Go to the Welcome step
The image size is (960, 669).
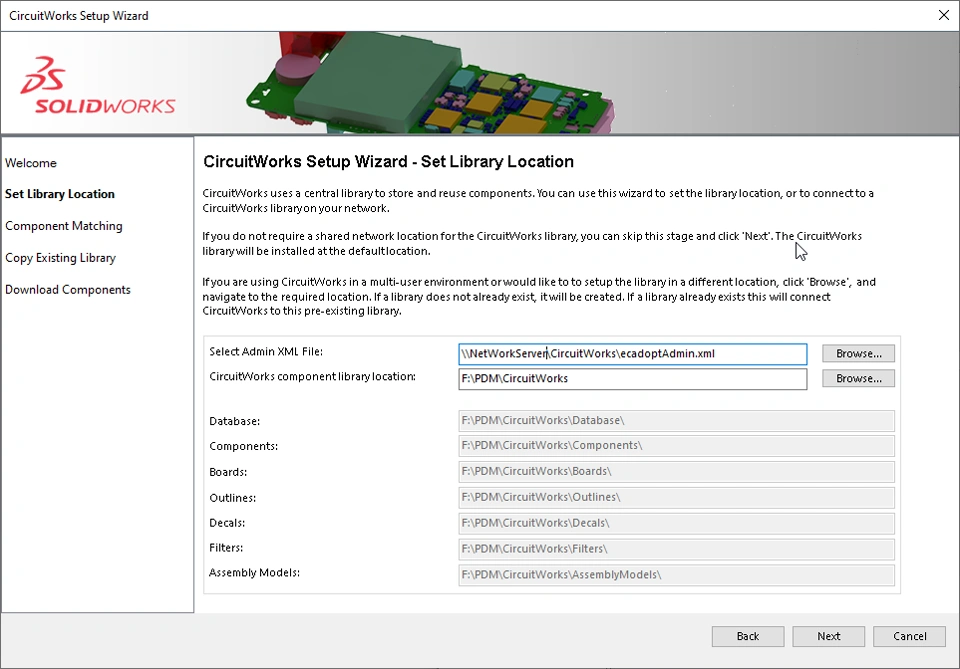pos(31,163)
